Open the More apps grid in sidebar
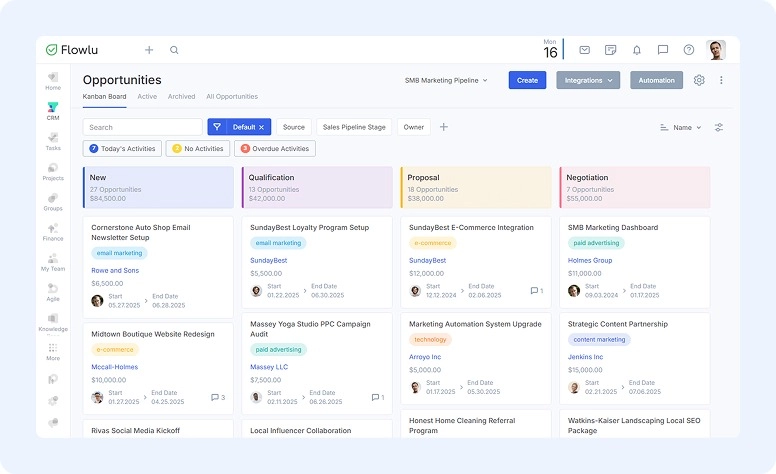 [53, 352]
